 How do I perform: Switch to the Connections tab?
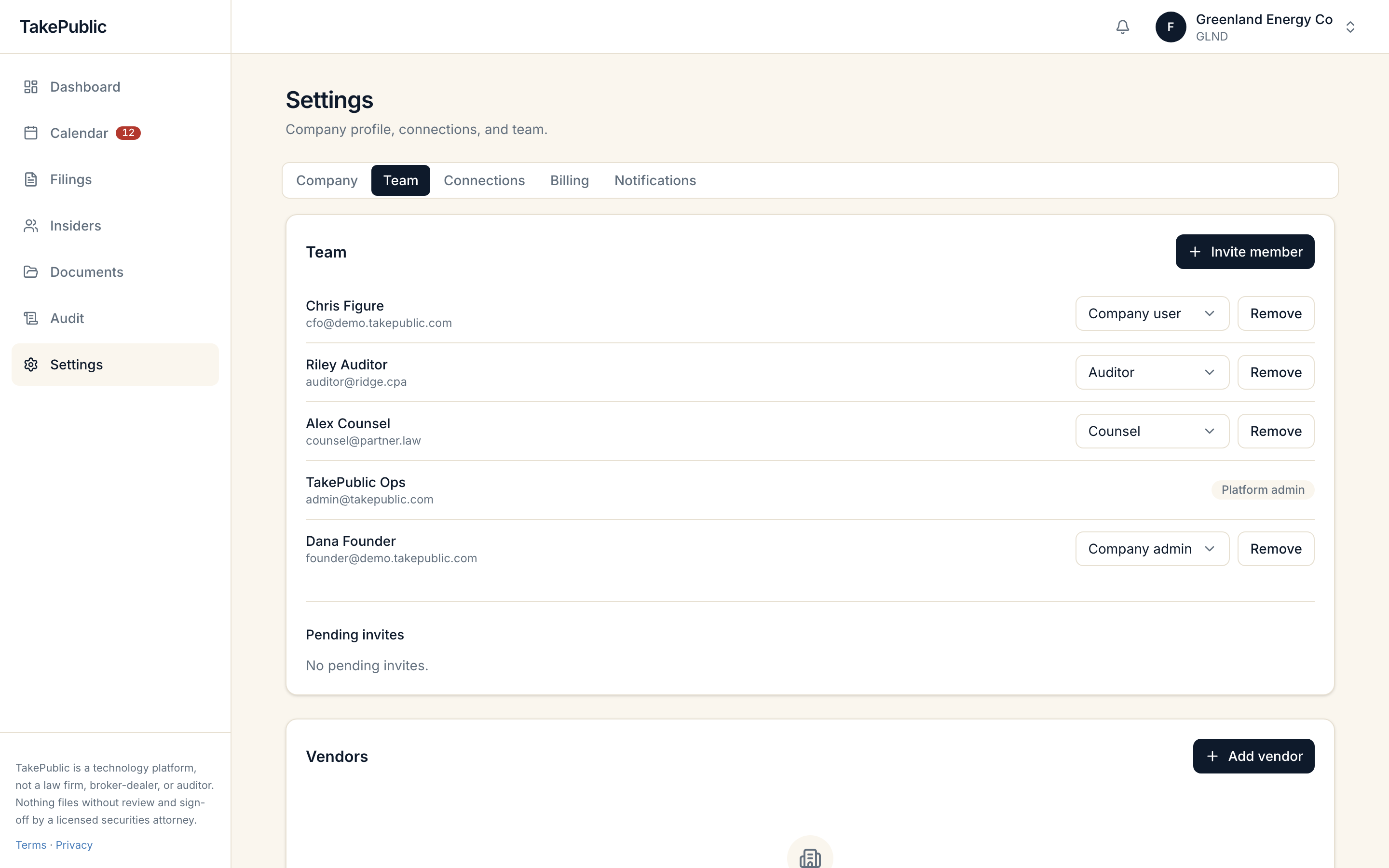[x=484, y=180]
